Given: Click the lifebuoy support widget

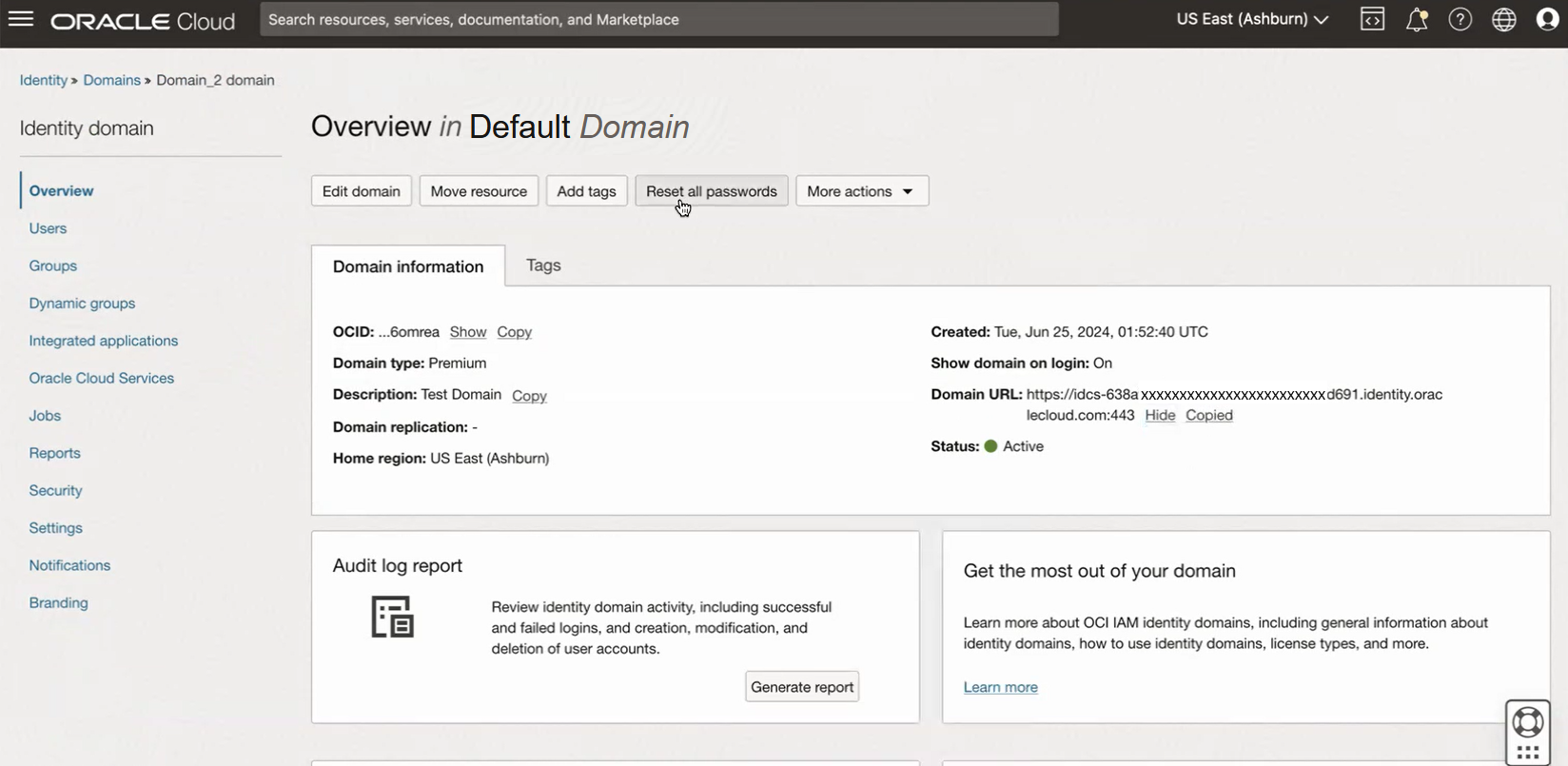Looking at the screenshot, I should point(1528,722).
